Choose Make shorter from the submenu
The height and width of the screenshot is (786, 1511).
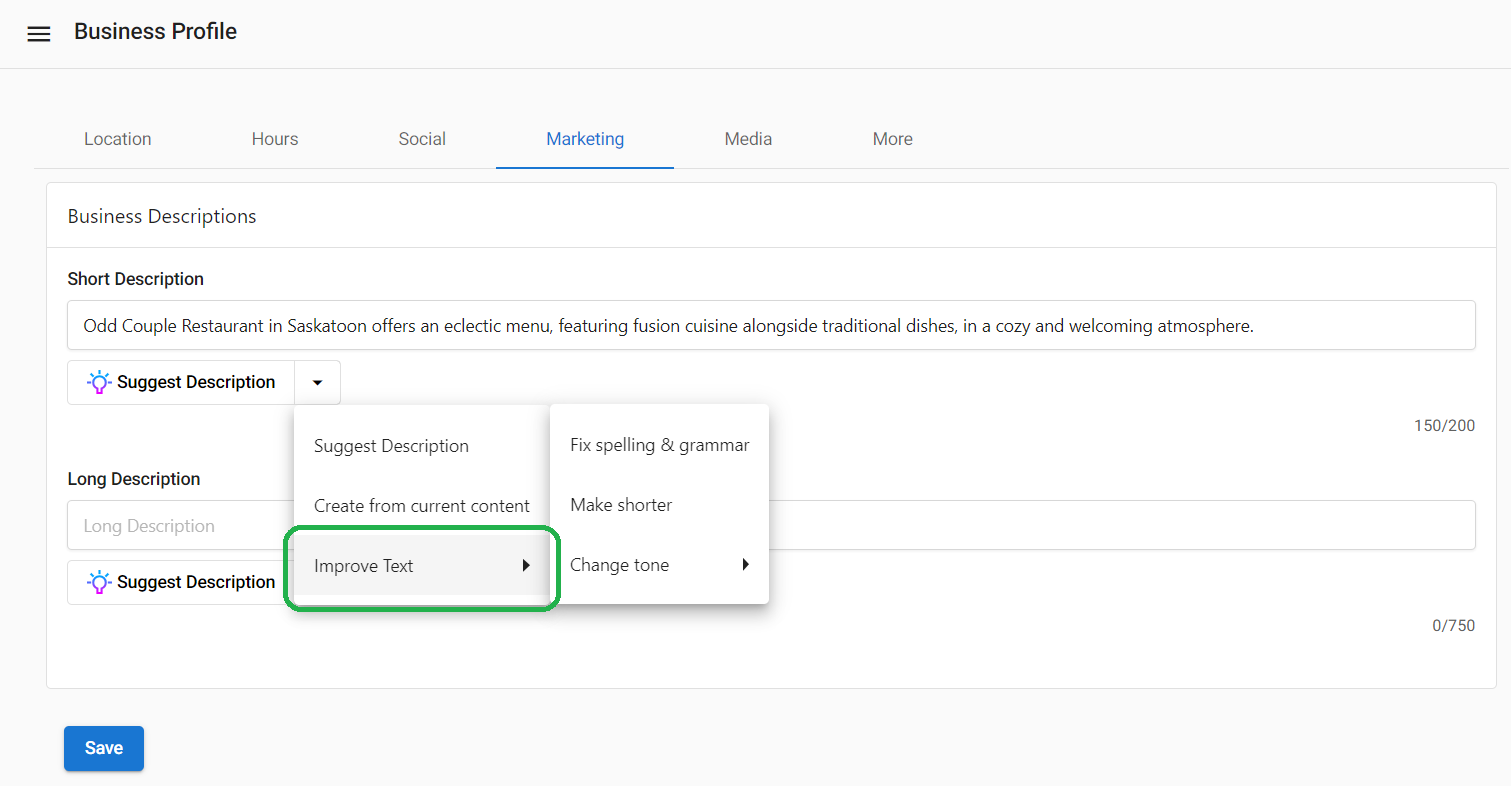(x=621, y=505)
